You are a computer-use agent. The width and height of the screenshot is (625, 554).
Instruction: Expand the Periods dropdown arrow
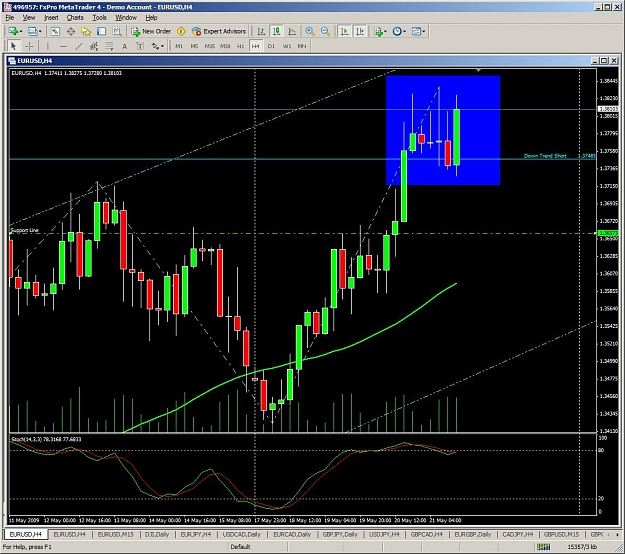(405, 31)
